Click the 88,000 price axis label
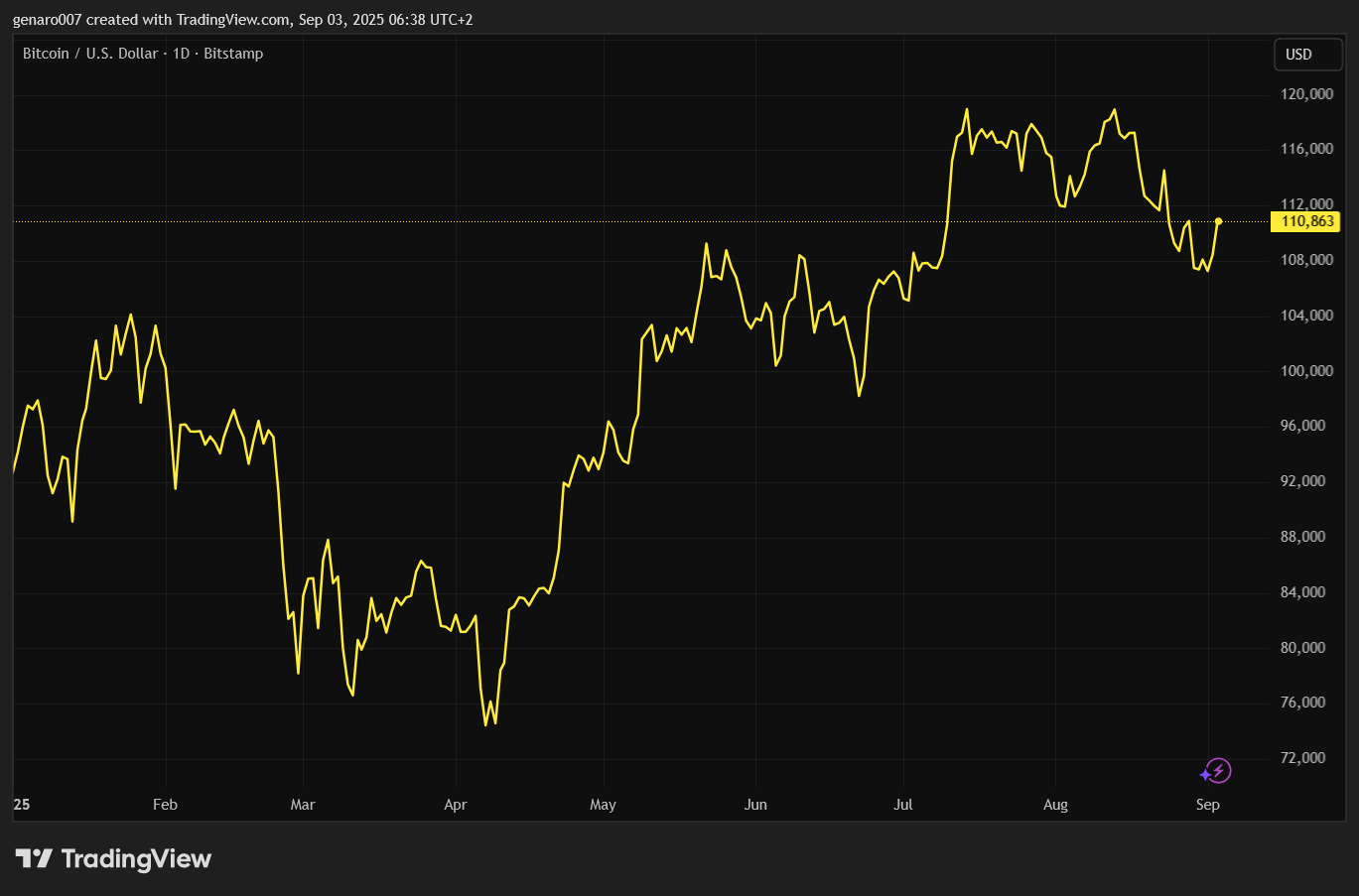The width and height of the screenshot is (1359, 896). (x=1303, y=537)
